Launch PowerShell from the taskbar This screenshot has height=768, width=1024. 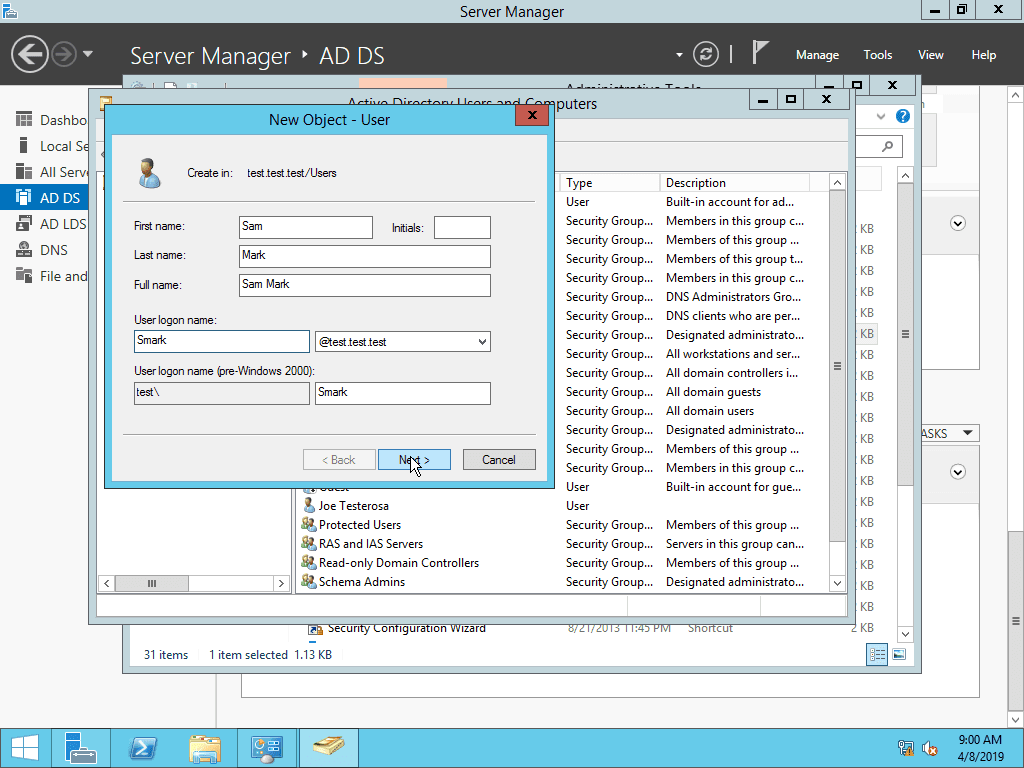click(x=143, y=748)
